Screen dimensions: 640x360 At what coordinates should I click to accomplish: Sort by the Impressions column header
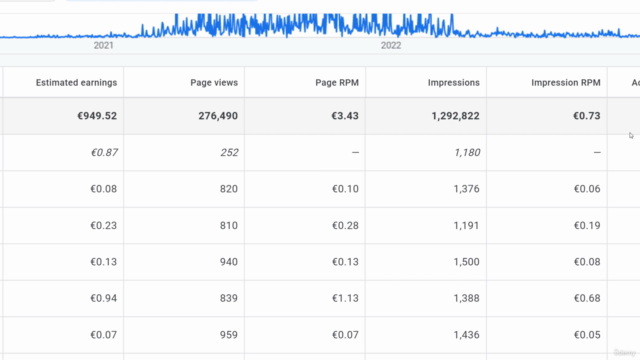click(453, 83)
